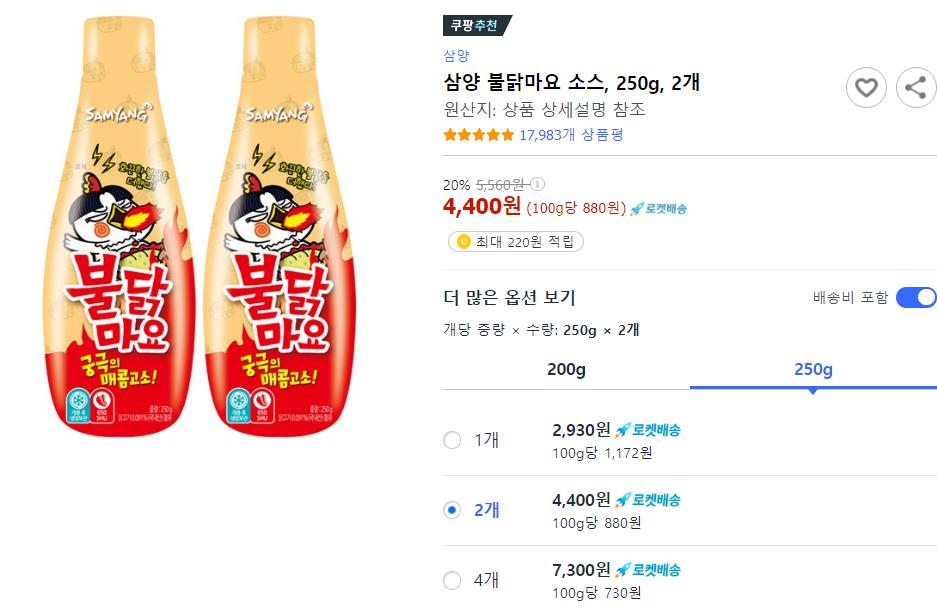The width and height of the screenshot is (937, 611).
Task: Click 로켓배송 badge next to 4,400원 red price
Action: pos(658,208)
